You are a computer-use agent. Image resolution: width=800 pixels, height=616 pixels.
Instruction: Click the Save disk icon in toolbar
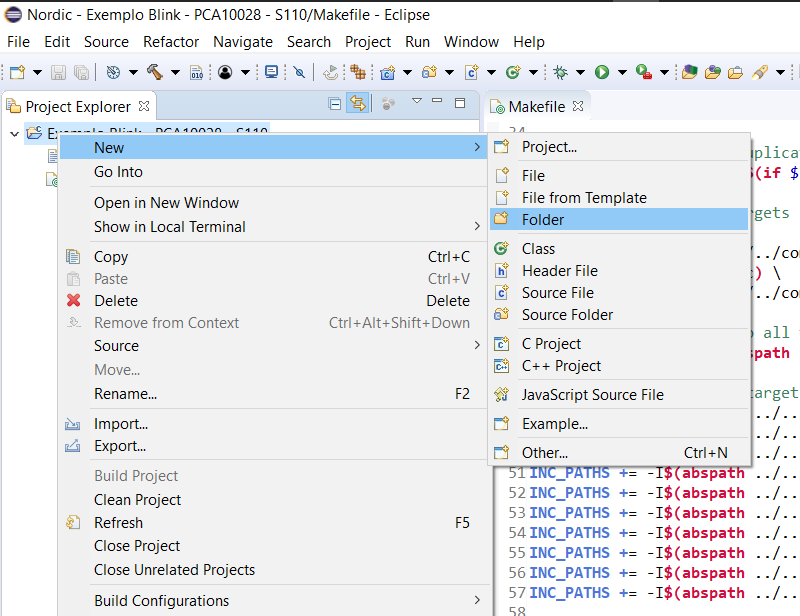pos(58,72)
